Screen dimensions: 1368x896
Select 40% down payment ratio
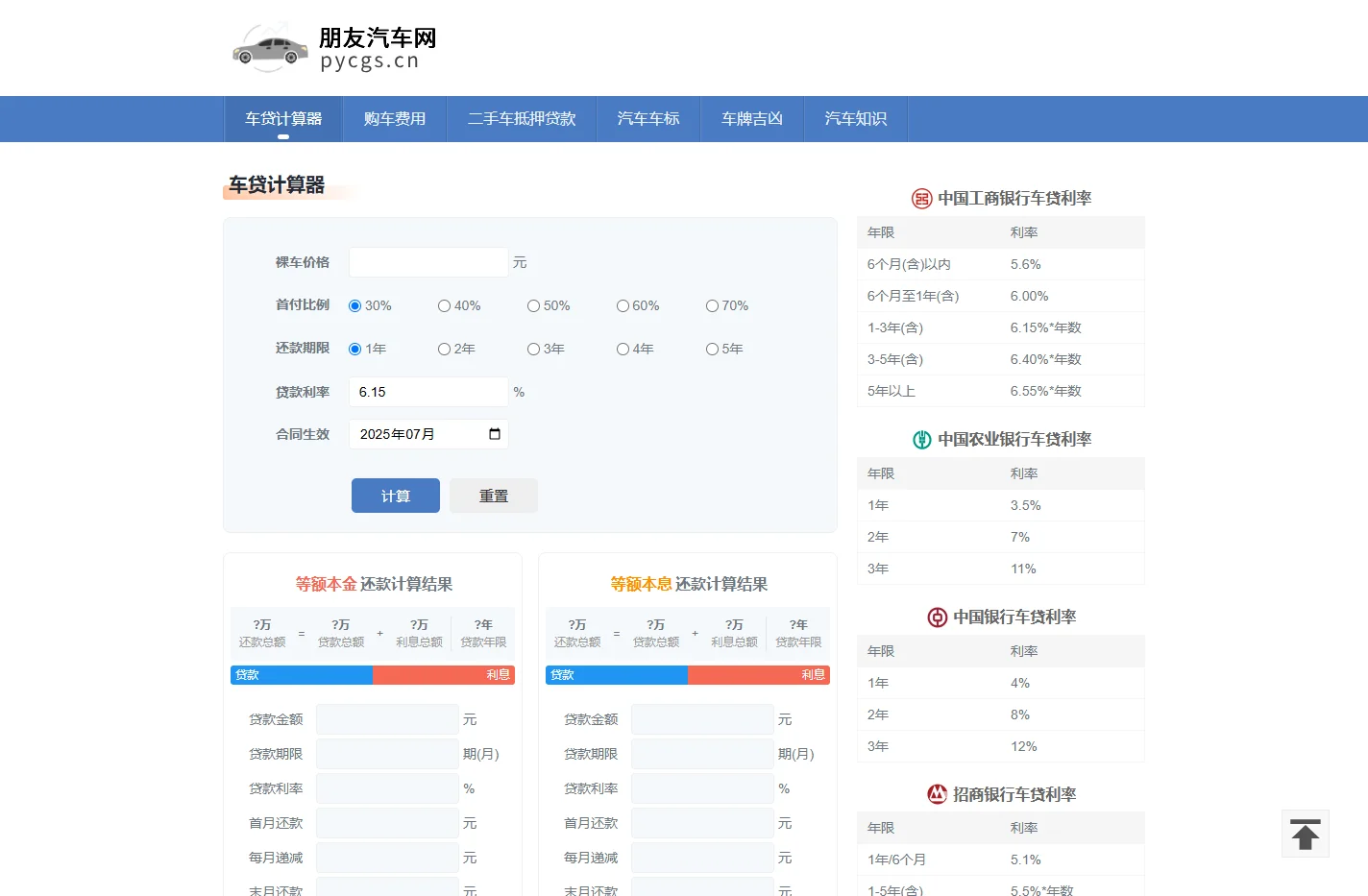click(444, 306)
